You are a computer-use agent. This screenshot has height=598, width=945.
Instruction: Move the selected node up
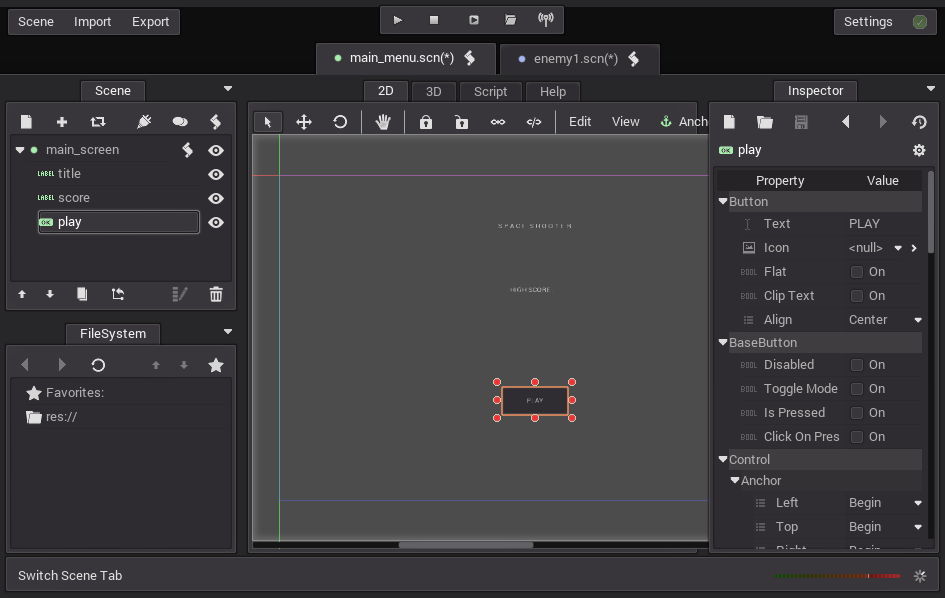[x=22, y=294]
